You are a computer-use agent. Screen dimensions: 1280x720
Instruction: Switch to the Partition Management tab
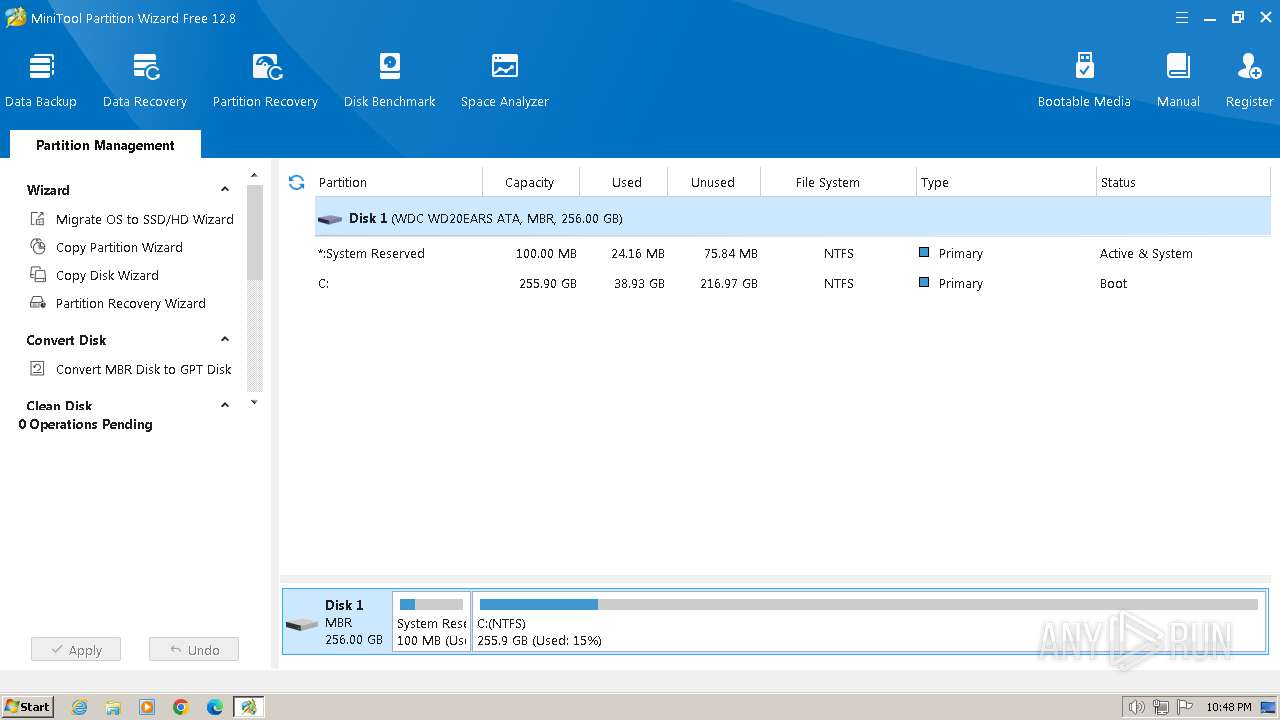tap(105, 145)
